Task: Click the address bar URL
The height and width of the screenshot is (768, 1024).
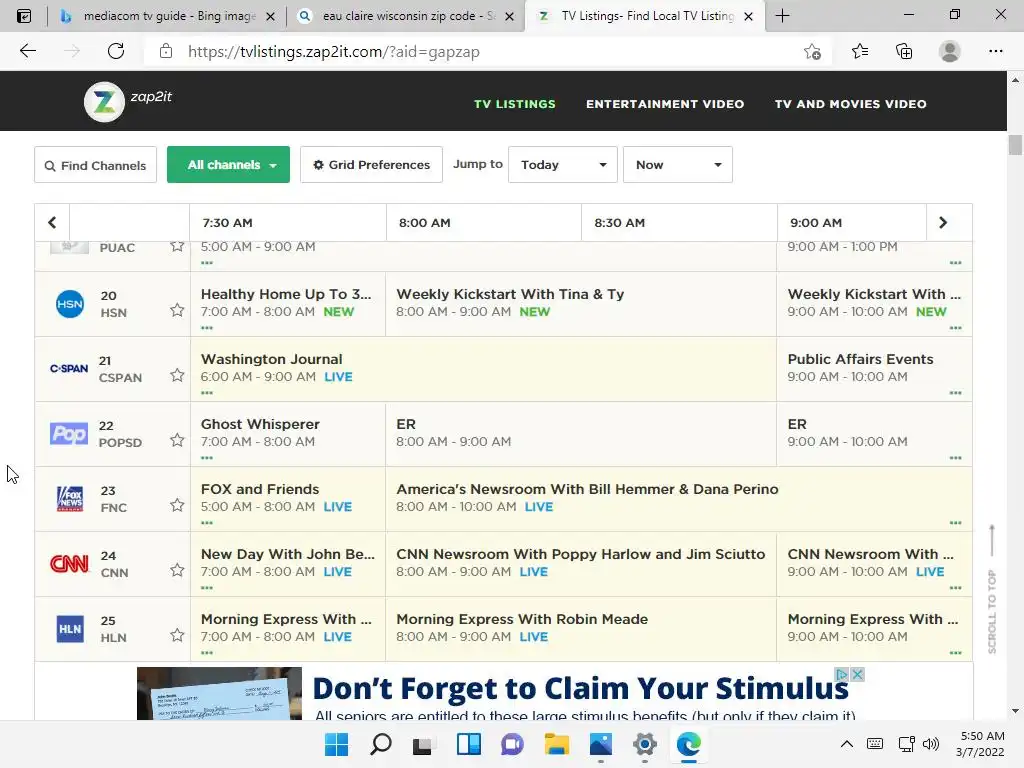Action: coord(334,52)
